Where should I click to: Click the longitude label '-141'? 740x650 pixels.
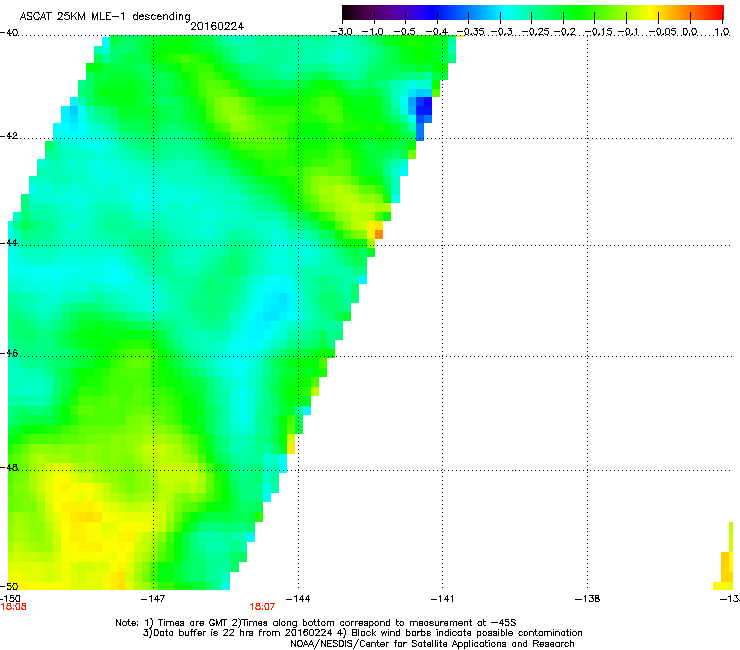point(442,599)
